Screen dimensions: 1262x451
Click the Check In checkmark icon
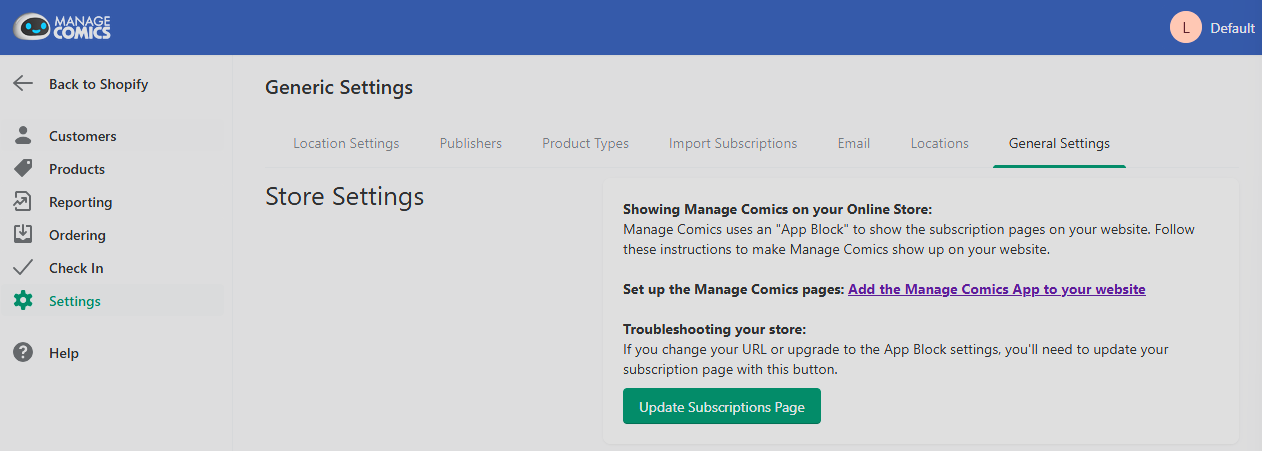pos(23,268)
